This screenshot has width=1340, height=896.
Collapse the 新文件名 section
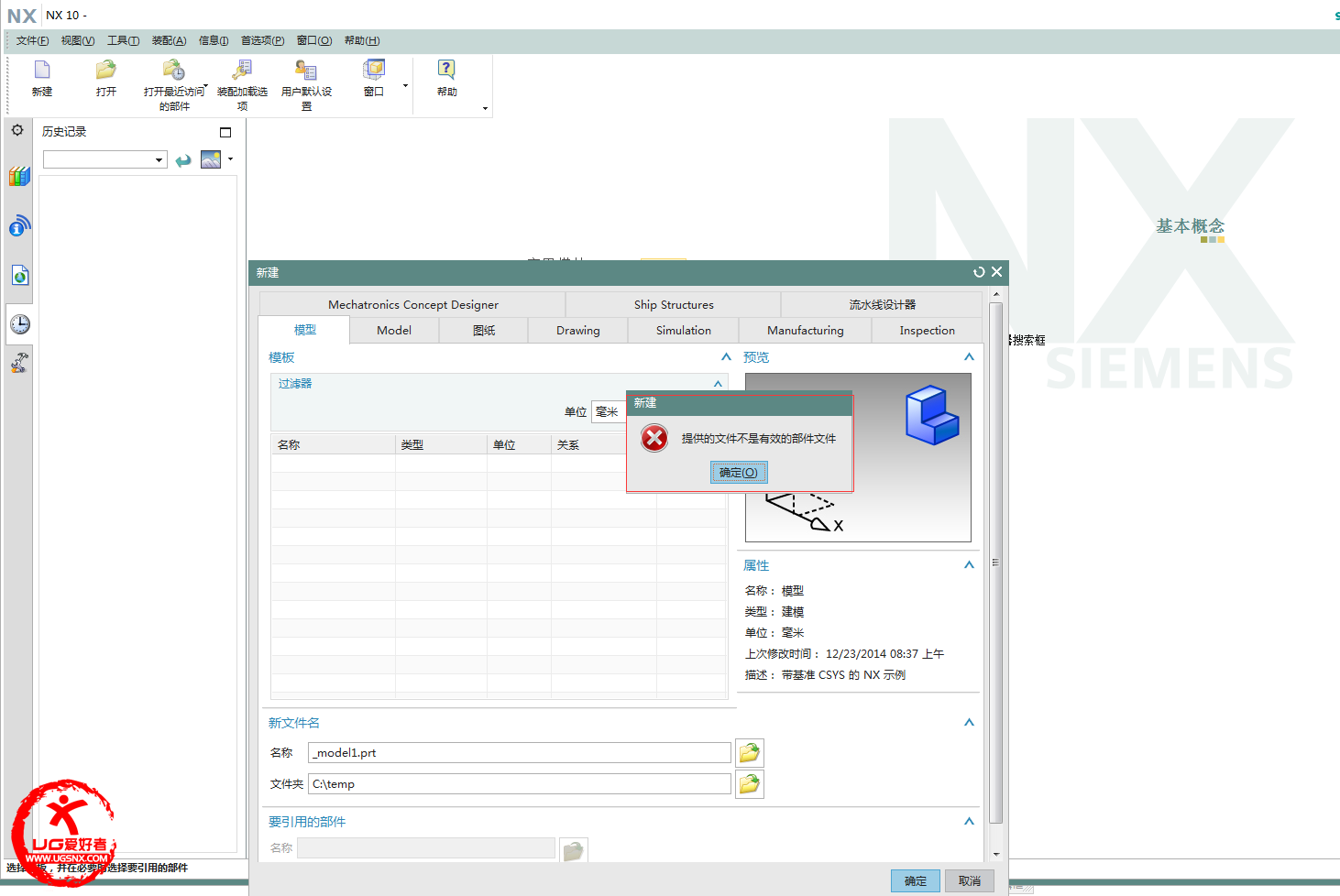pyautogui.click(x=969, y=723)
